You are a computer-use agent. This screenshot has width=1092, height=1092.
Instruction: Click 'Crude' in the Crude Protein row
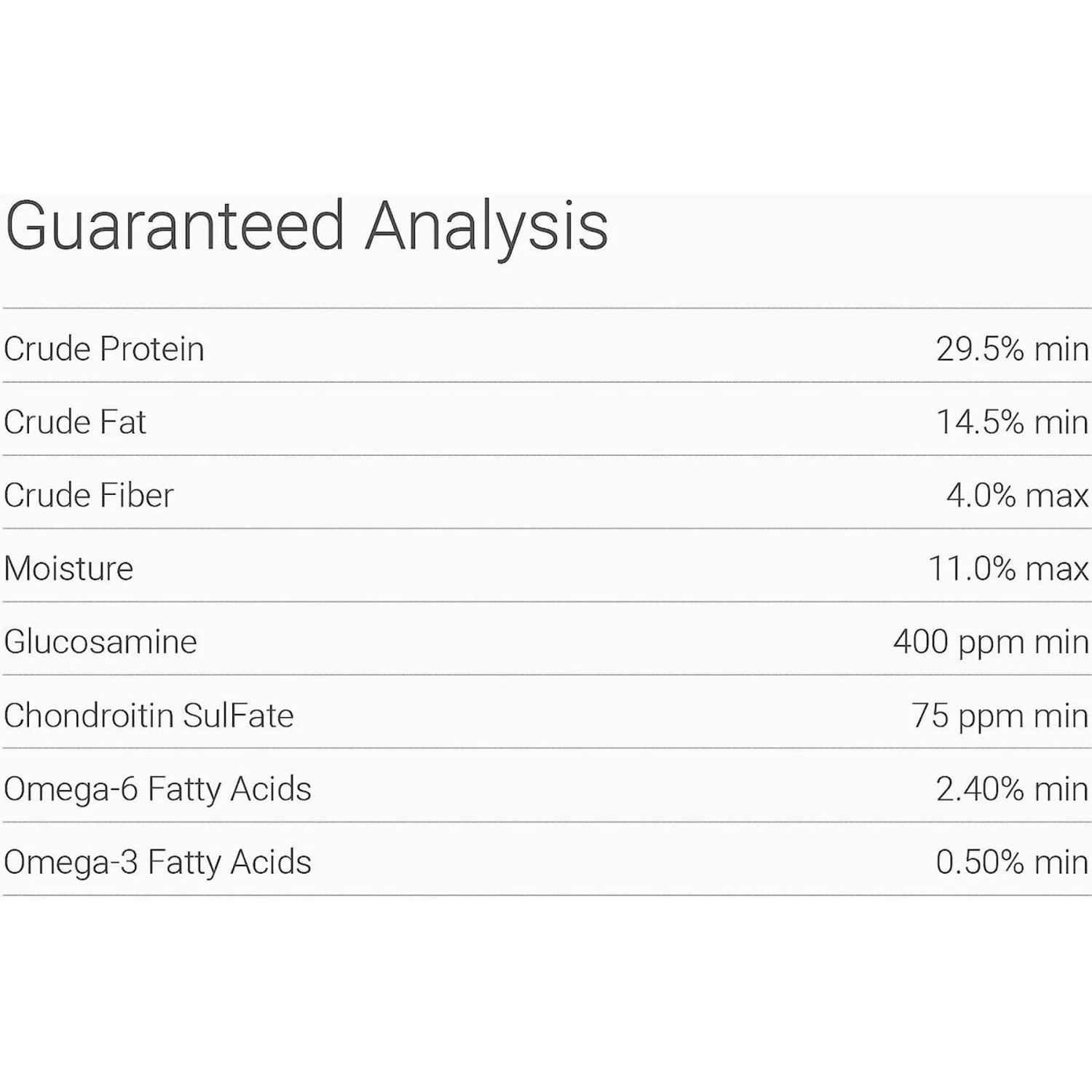pyautogui.click(x=48, y=349)
